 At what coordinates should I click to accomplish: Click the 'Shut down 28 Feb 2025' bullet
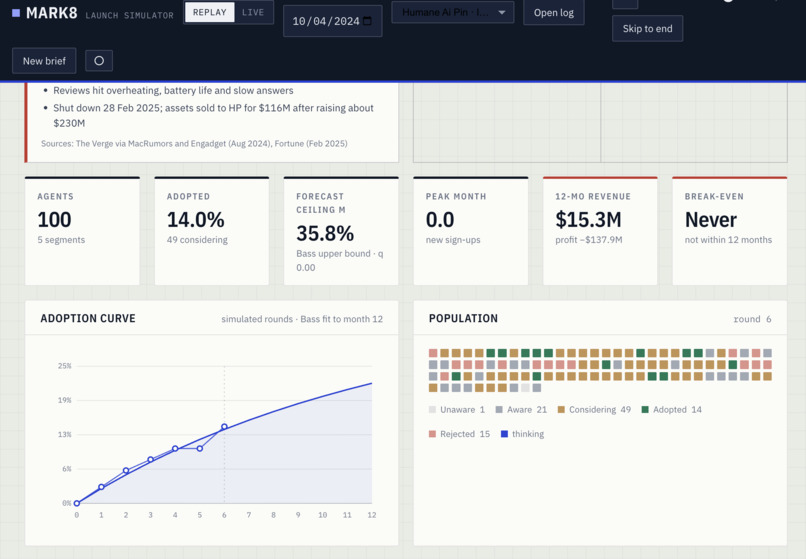pos(213,115)
